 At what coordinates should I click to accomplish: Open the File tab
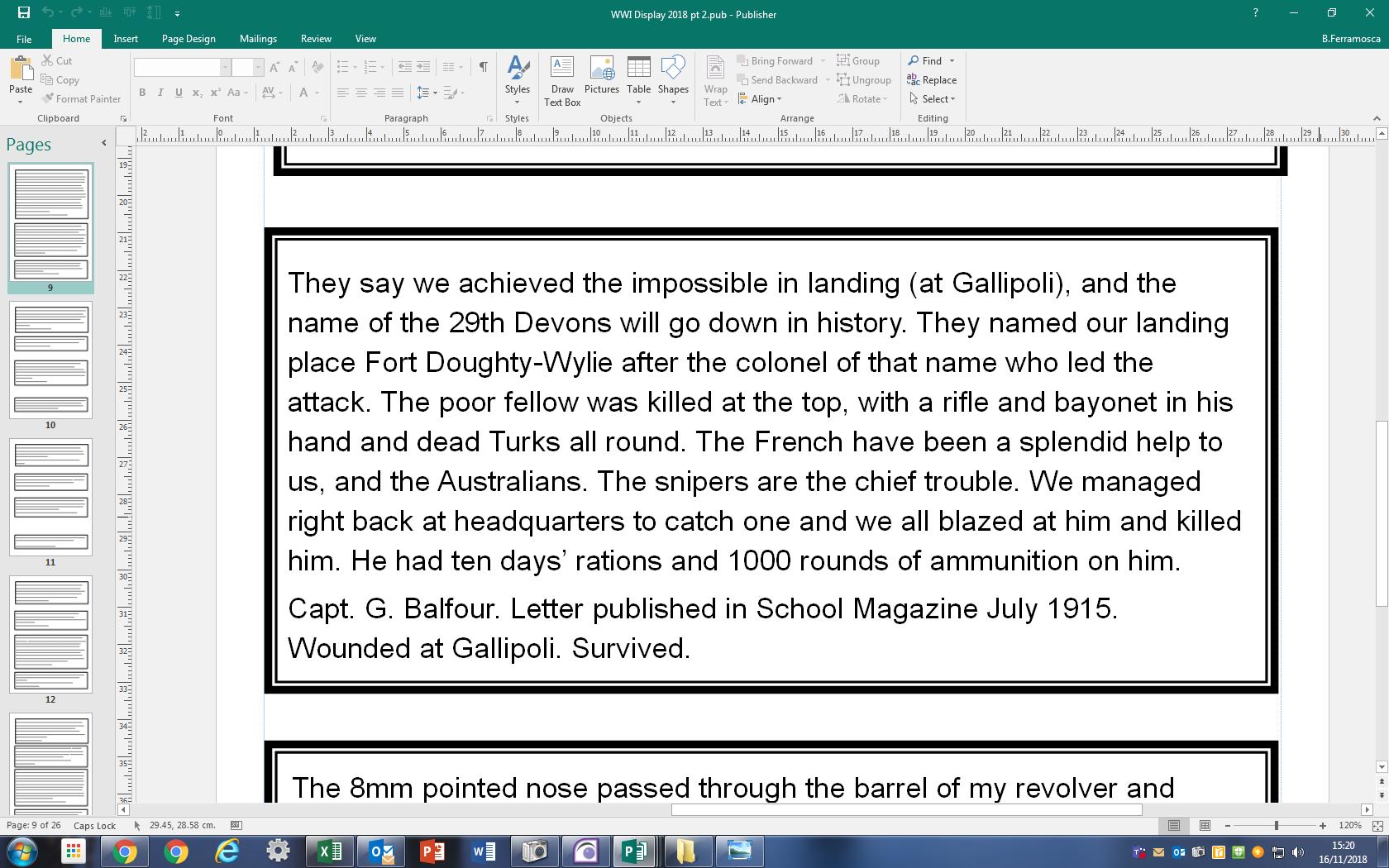click(24, 39)
